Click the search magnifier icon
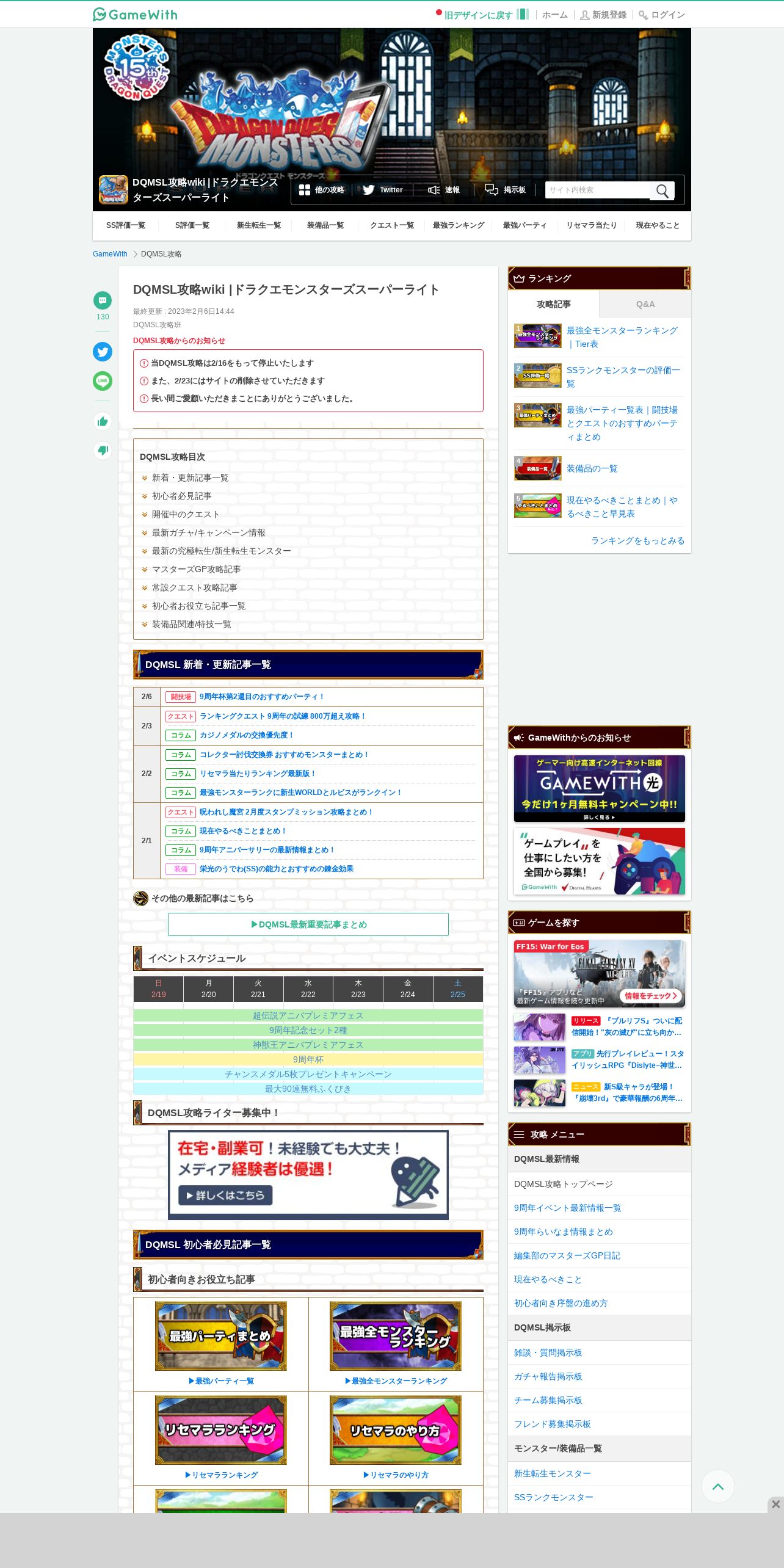 662,191
